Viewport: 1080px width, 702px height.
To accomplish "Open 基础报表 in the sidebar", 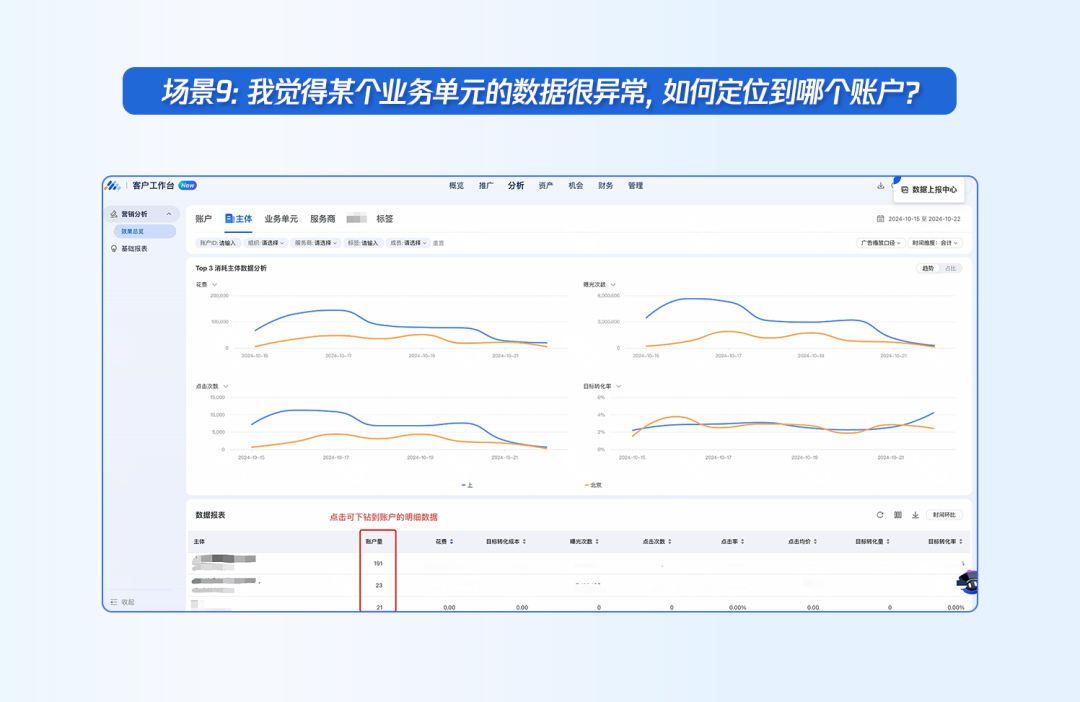I will pos(134,249).
